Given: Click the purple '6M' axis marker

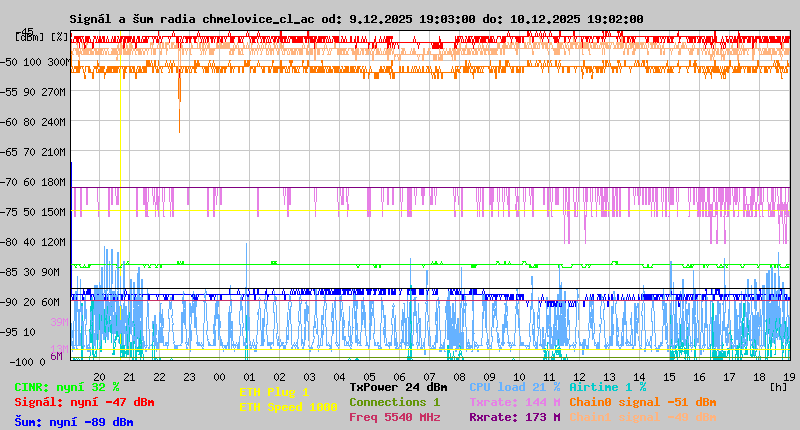Looking at the screenshot, I should pos(57,356).
